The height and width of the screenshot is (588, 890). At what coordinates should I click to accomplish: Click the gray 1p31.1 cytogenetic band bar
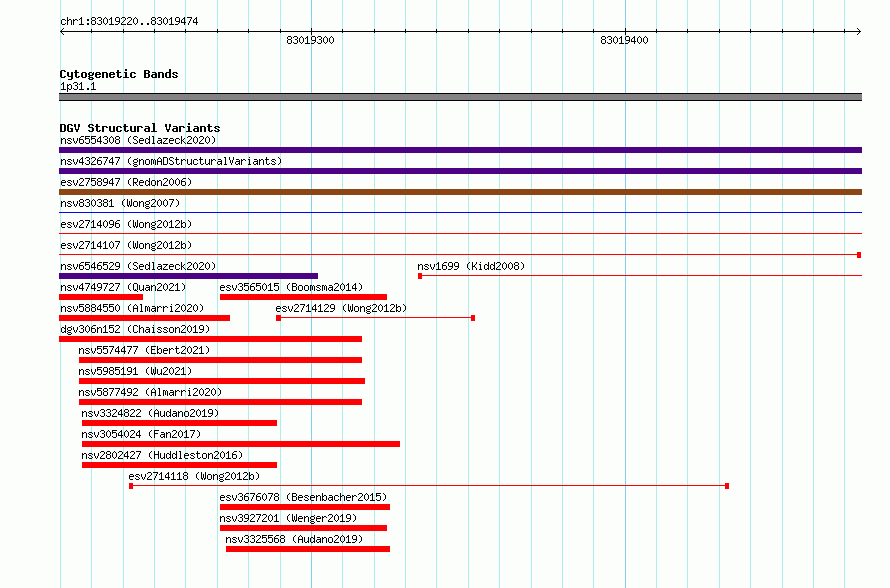(x=460, y=97)
